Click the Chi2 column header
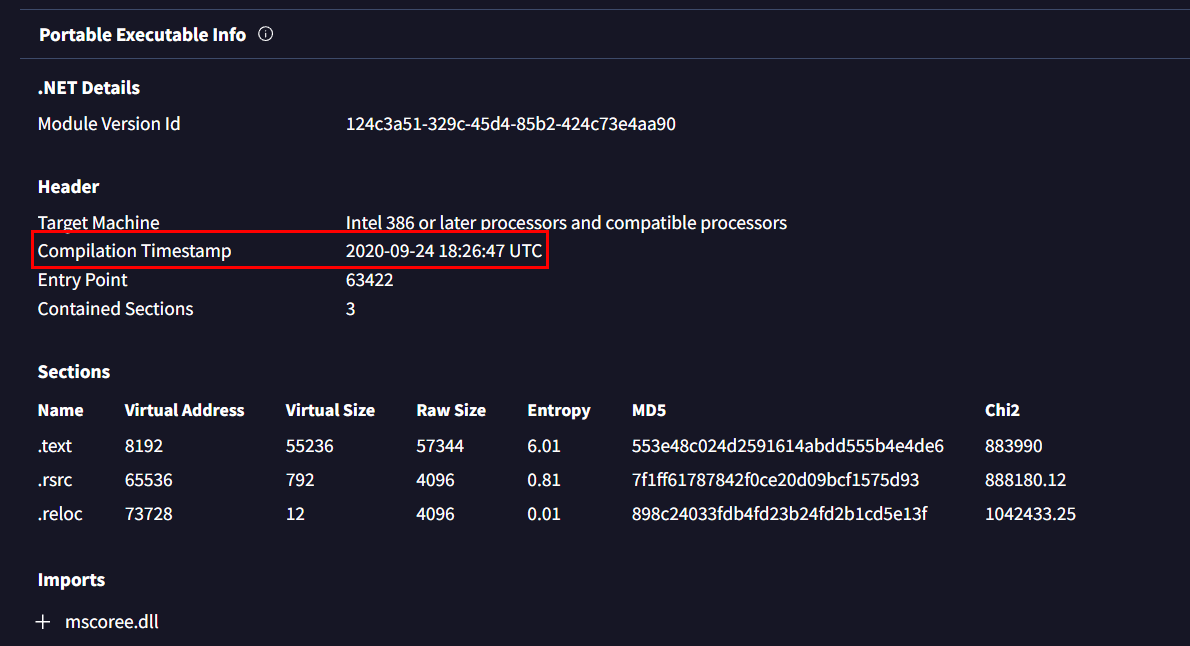 tap(1002, 410)
